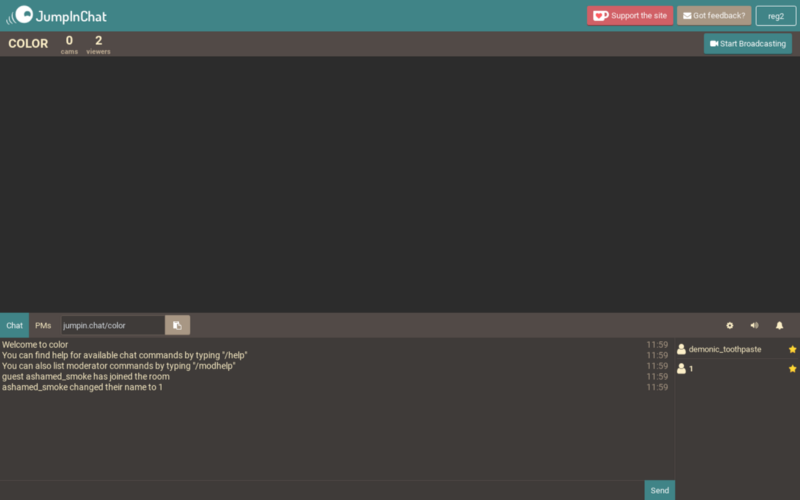Switch to the Chat tab

coord(14,326)
